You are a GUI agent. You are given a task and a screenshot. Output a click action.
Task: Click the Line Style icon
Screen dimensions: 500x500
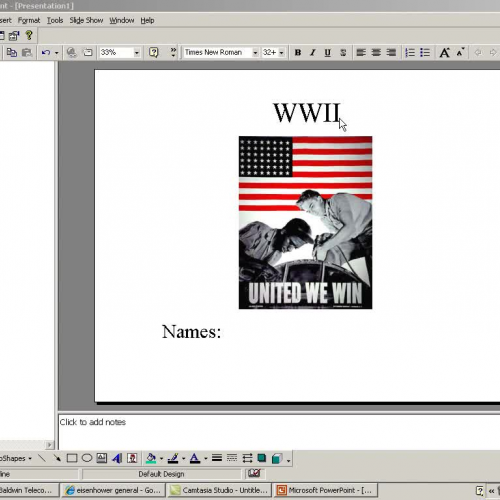pos(217,458)
